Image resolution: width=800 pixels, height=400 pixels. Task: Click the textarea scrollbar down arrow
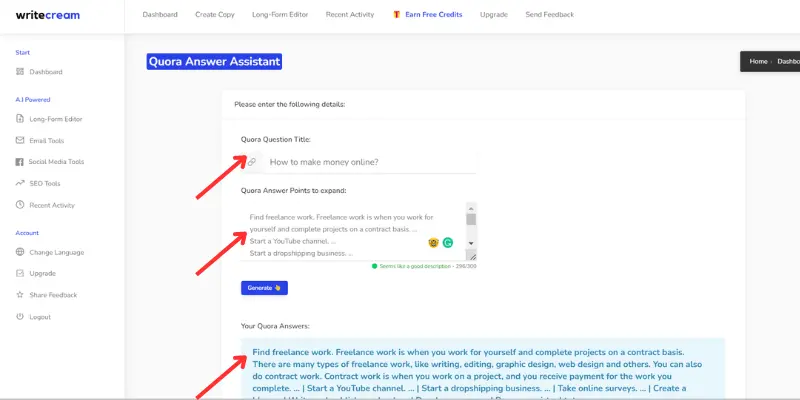tap(471, 243)
